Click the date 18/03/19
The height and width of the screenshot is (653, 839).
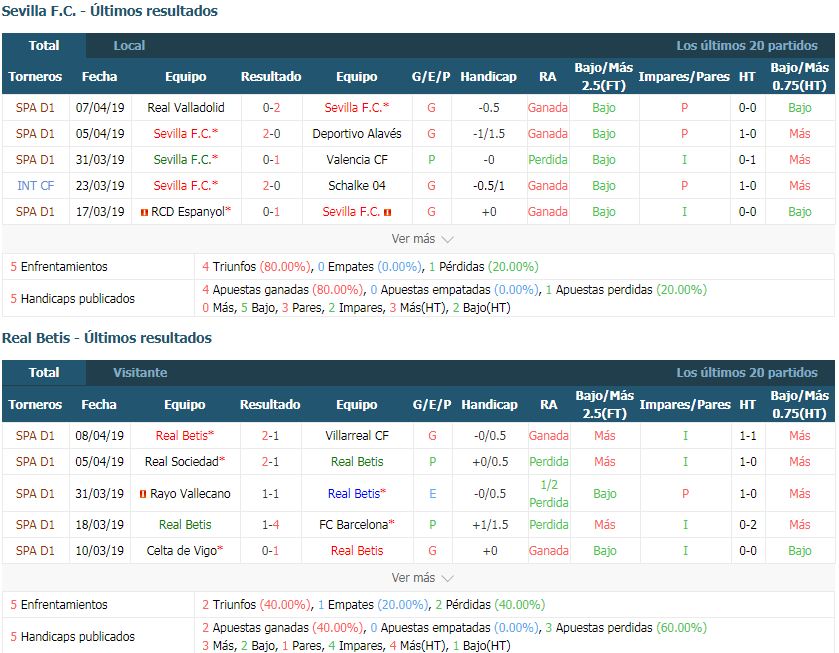point(100,525)
